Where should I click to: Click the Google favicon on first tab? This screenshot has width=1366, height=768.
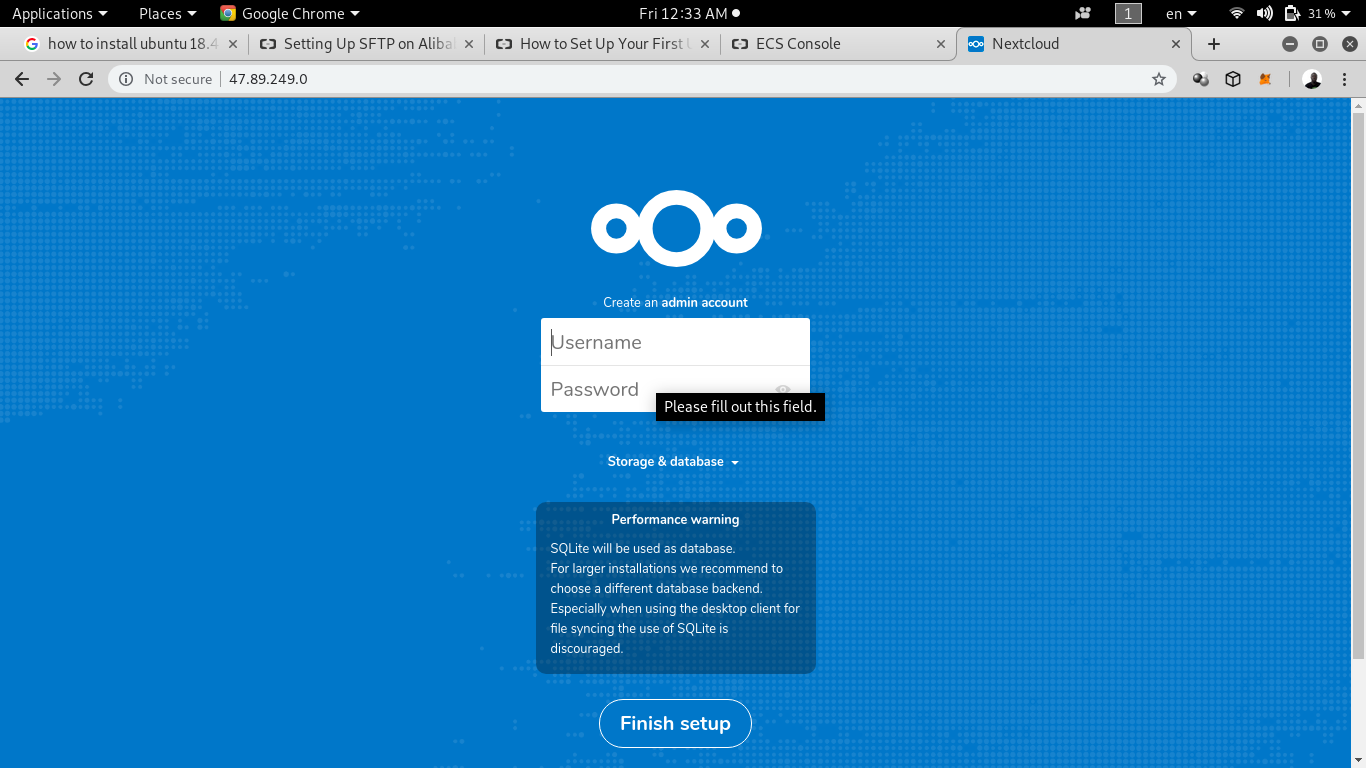pos(32,44)
